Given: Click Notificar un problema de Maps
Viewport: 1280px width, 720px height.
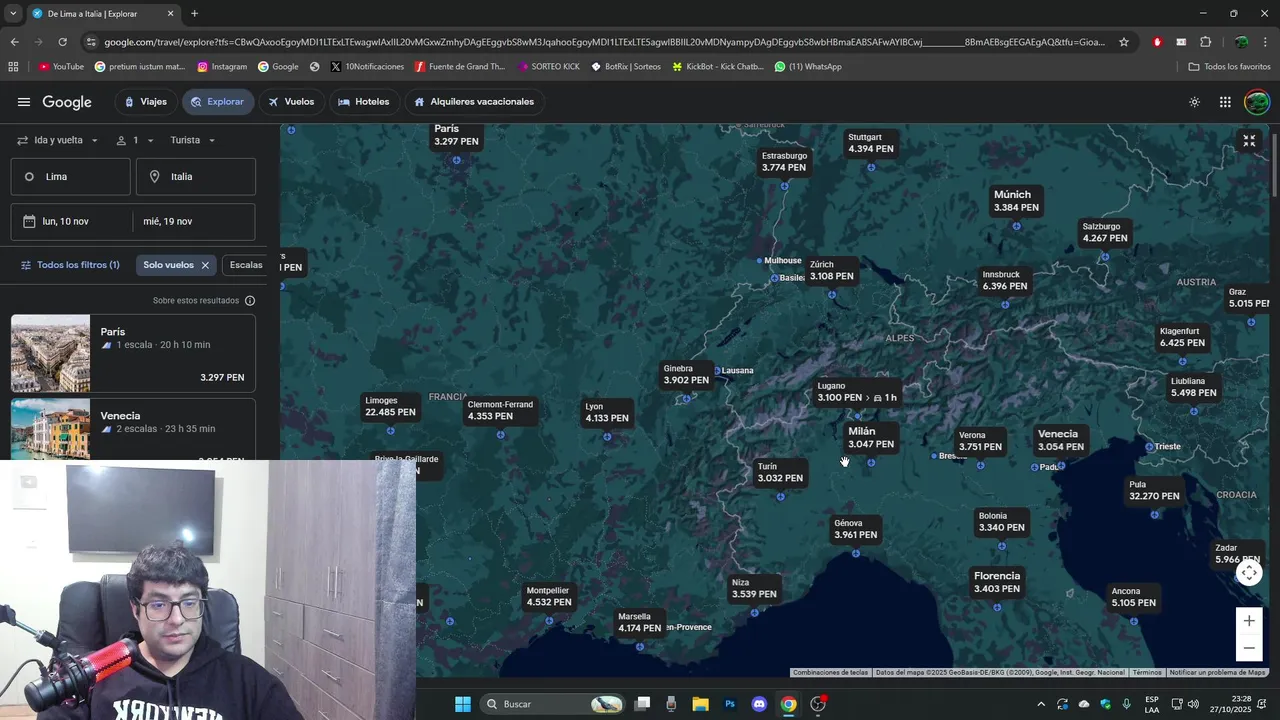Looking at the screenshot, I should pyautogui.click(x=1218, y=673).
